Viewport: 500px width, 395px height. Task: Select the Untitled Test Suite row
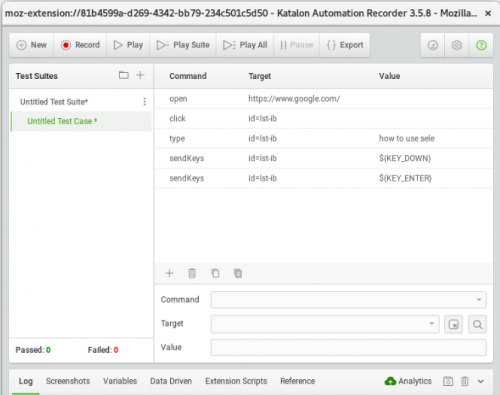(x=81, y=102)
